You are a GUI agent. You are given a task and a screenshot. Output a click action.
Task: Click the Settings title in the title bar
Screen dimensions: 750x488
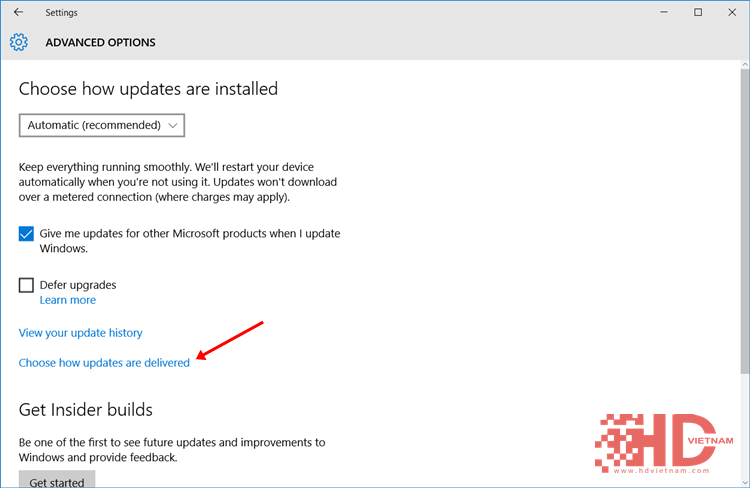61,13
